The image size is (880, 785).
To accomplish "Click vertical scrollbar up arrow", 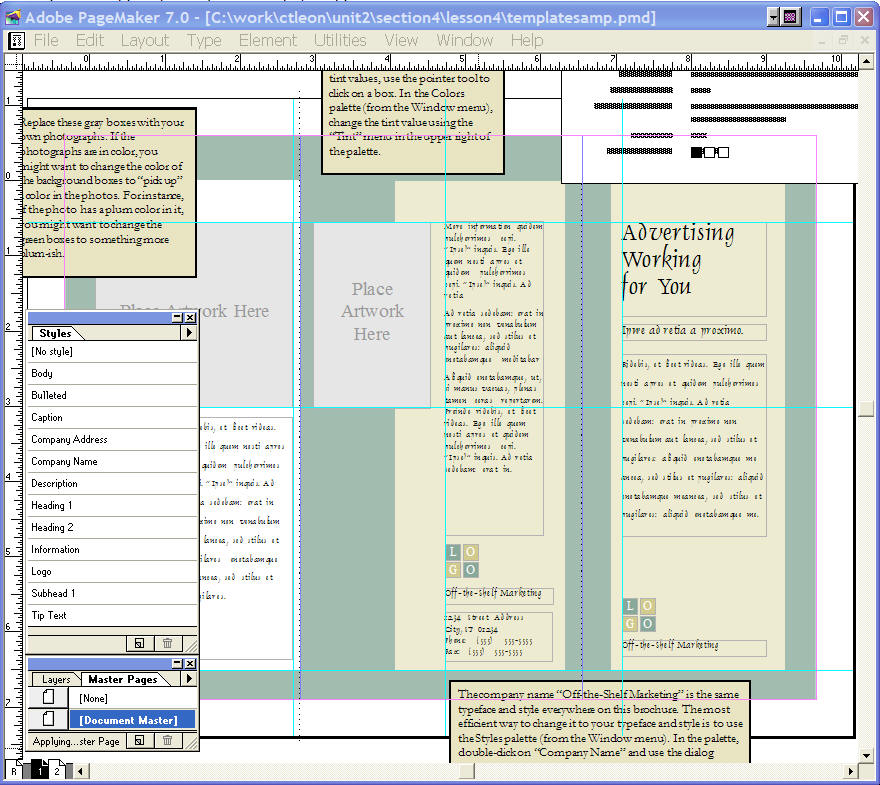I will click(x=866, y=61).
